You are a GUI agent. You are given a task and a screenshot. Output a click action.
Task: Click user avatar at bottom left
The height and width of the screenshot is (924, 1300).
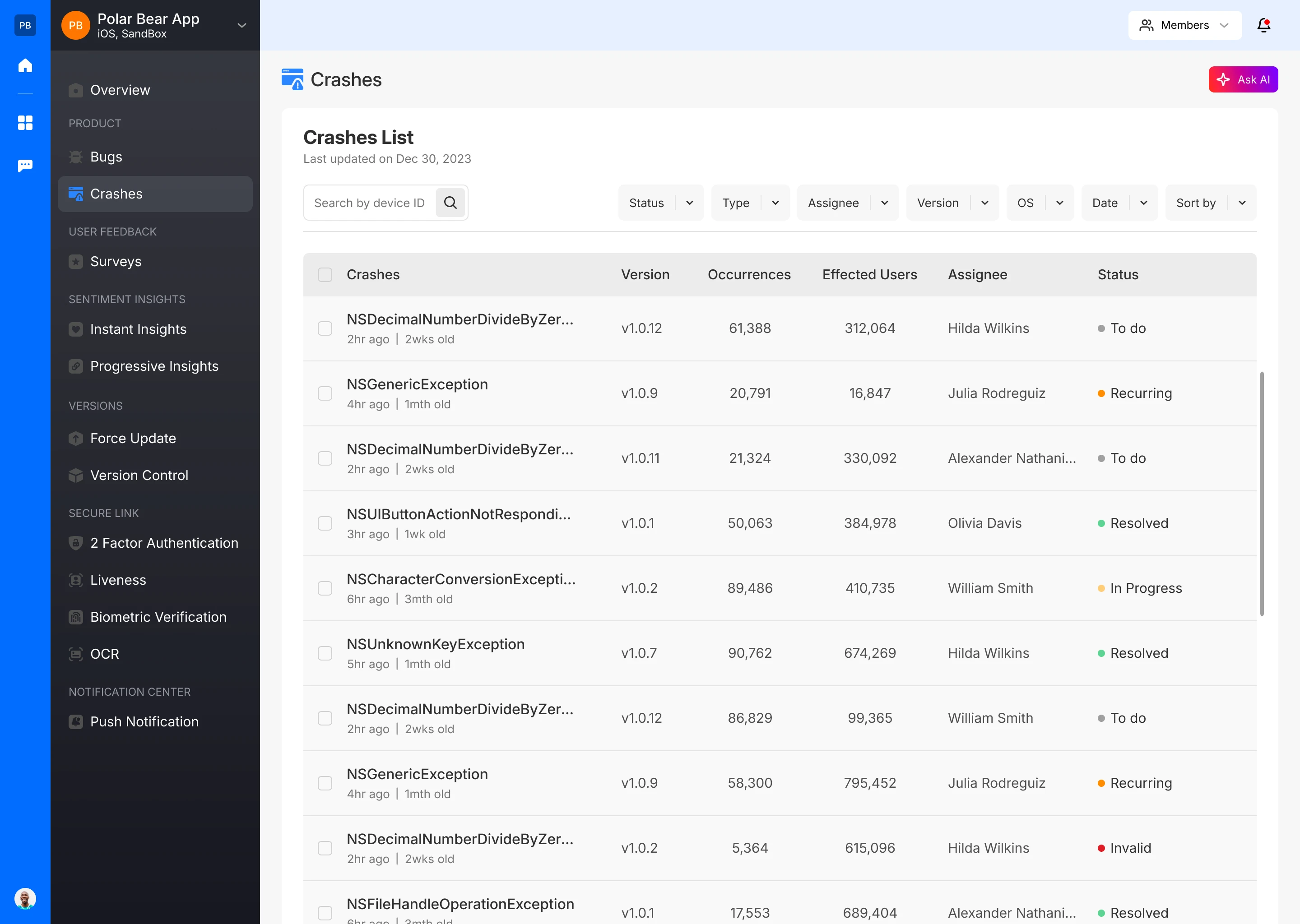coord(25,898)
